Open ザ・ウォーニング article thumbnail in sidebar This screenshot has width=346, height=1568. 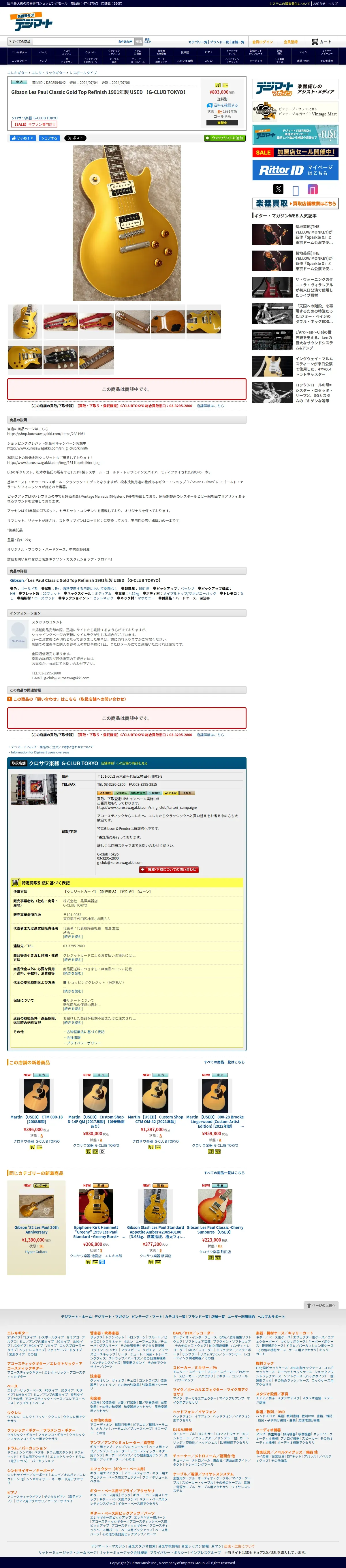click(x=272, y=287)
